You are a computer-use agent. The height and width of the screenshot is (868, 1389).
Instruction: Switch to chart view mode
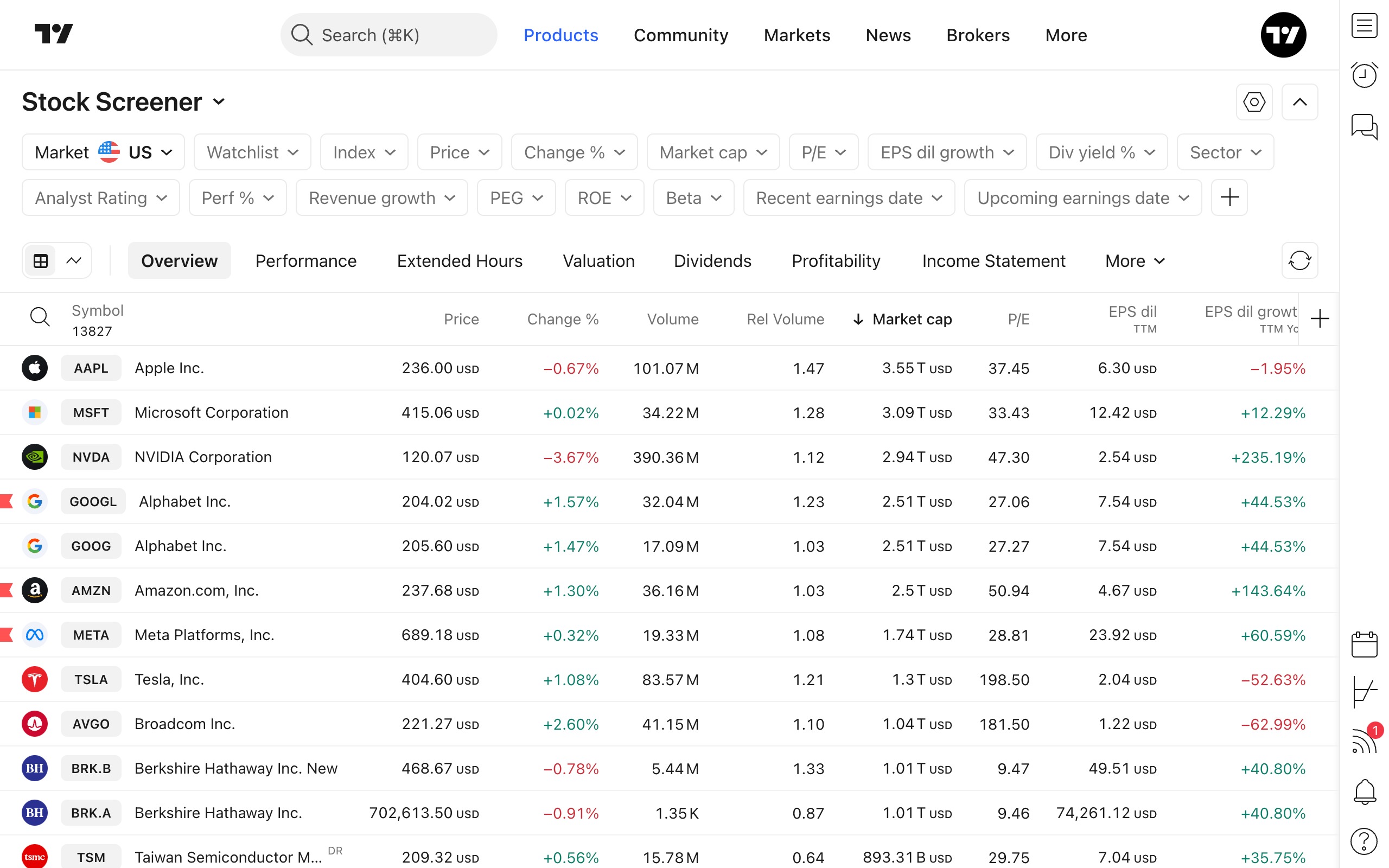(x=74, y=261)
